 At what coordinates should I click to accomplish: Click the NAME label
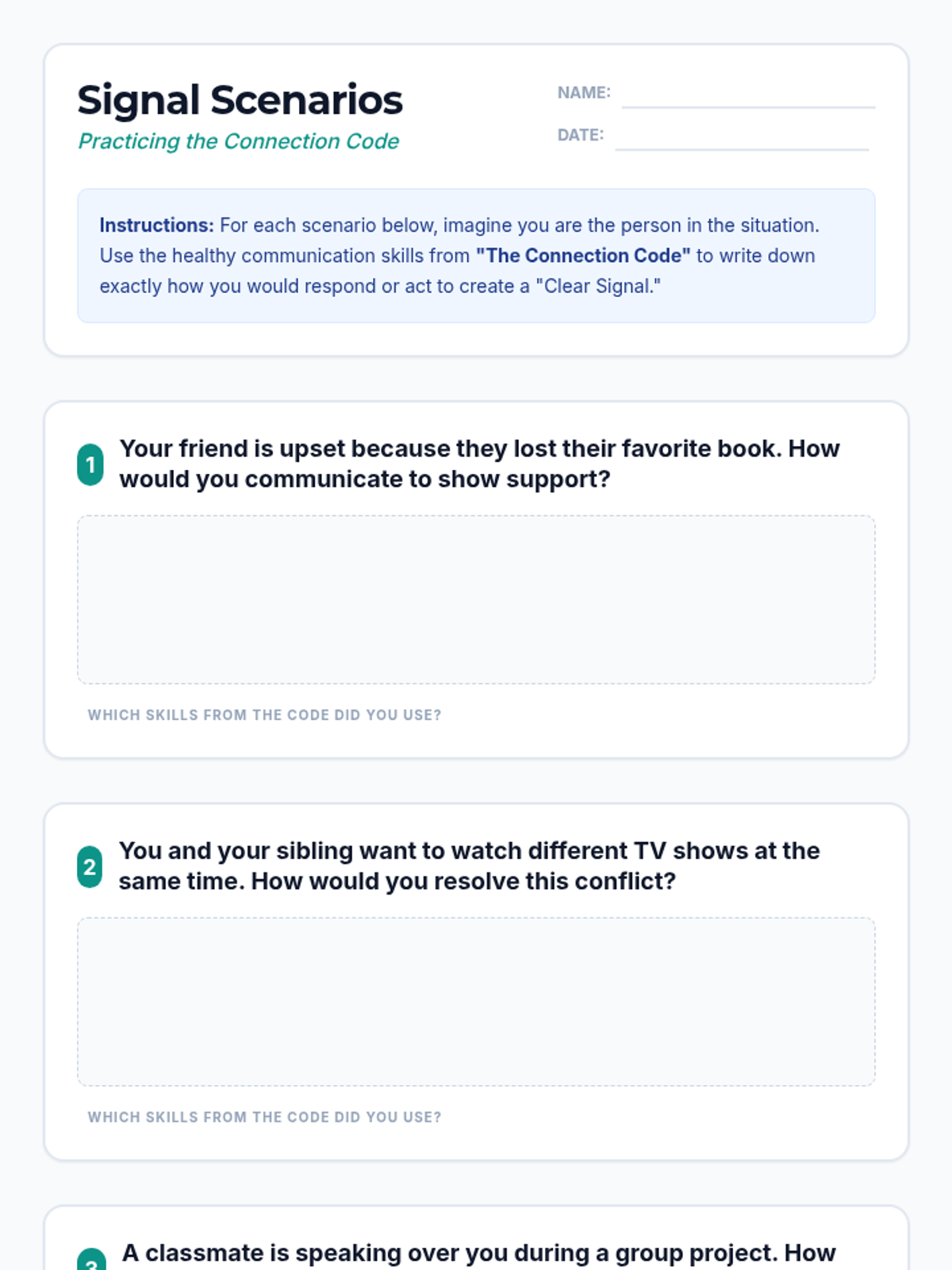tap(584, 93)
